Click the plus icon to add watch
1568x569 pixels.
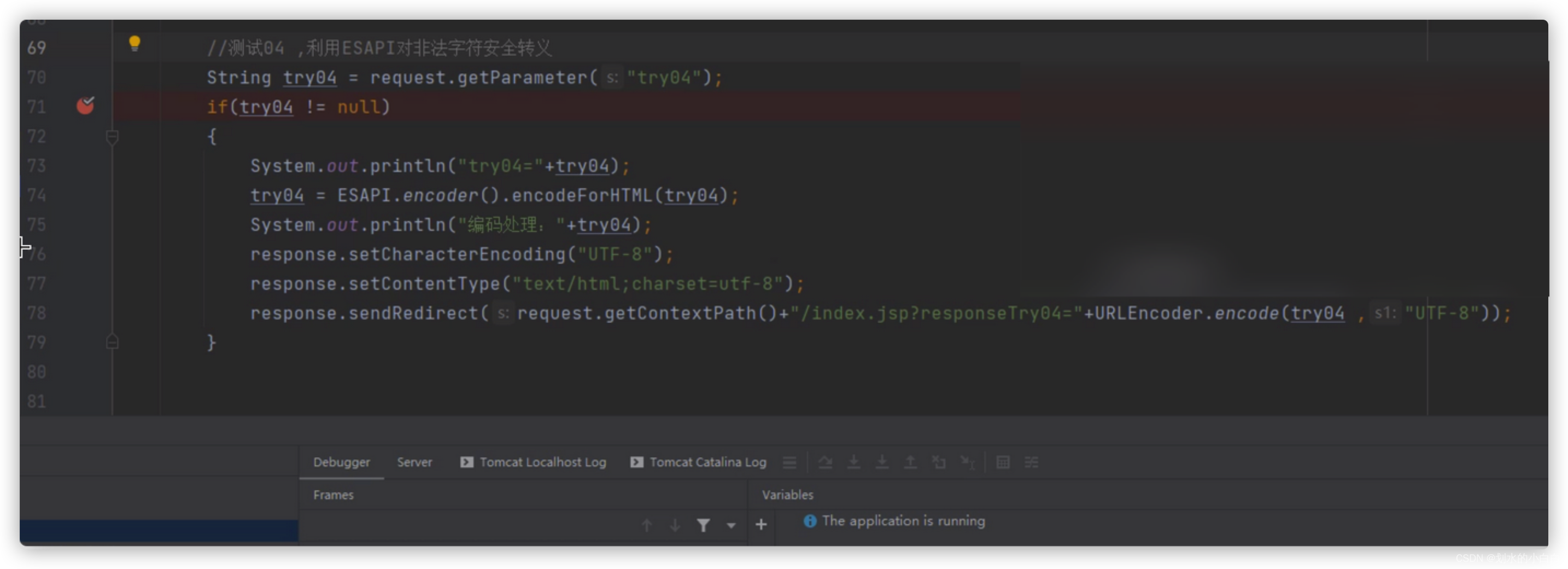click(x=761, y=525)
